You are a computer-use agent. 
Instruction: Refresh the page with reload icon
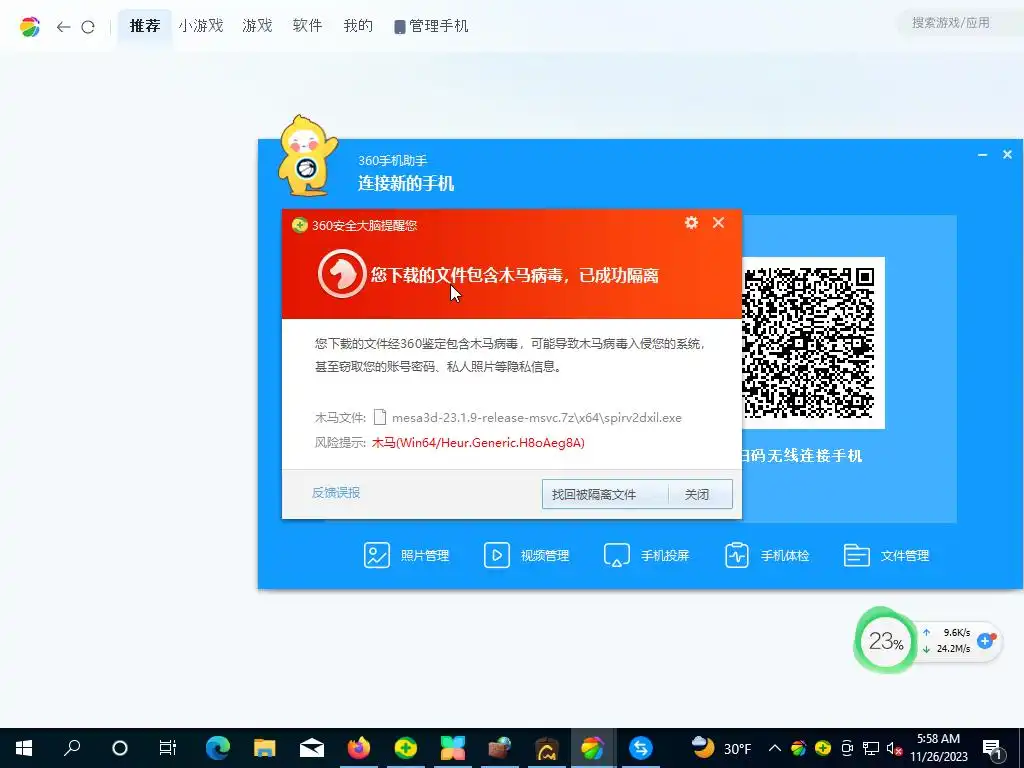coord(88,27)
